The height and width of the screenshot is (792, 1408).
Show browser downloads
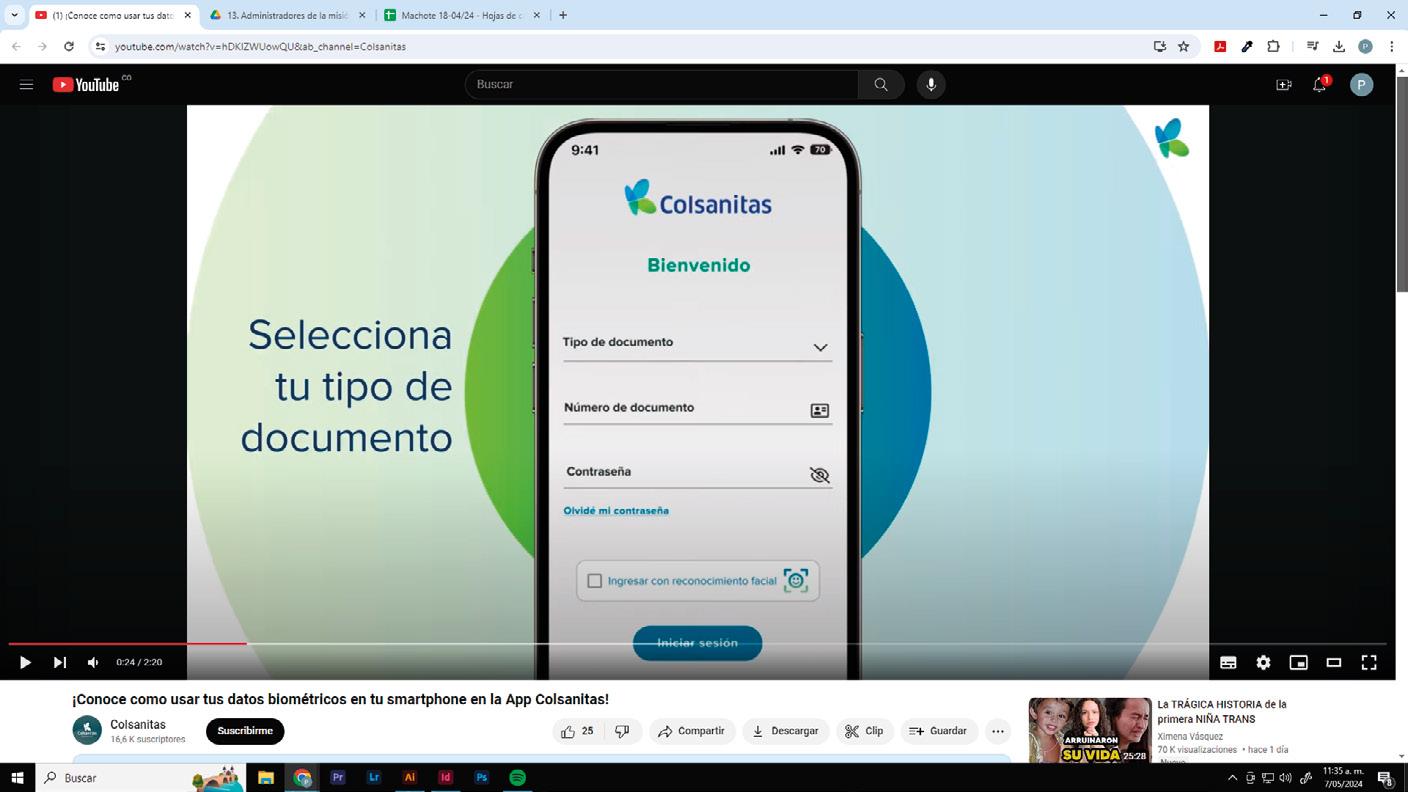1339,46
